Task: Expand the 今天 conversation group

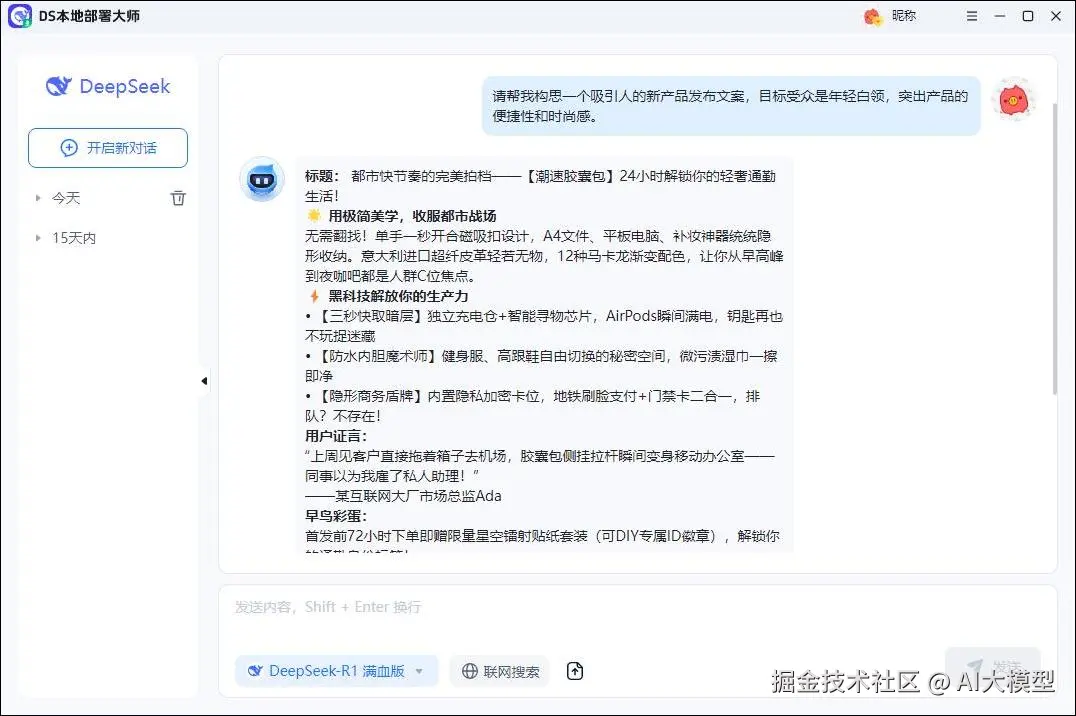Action: 40,198
